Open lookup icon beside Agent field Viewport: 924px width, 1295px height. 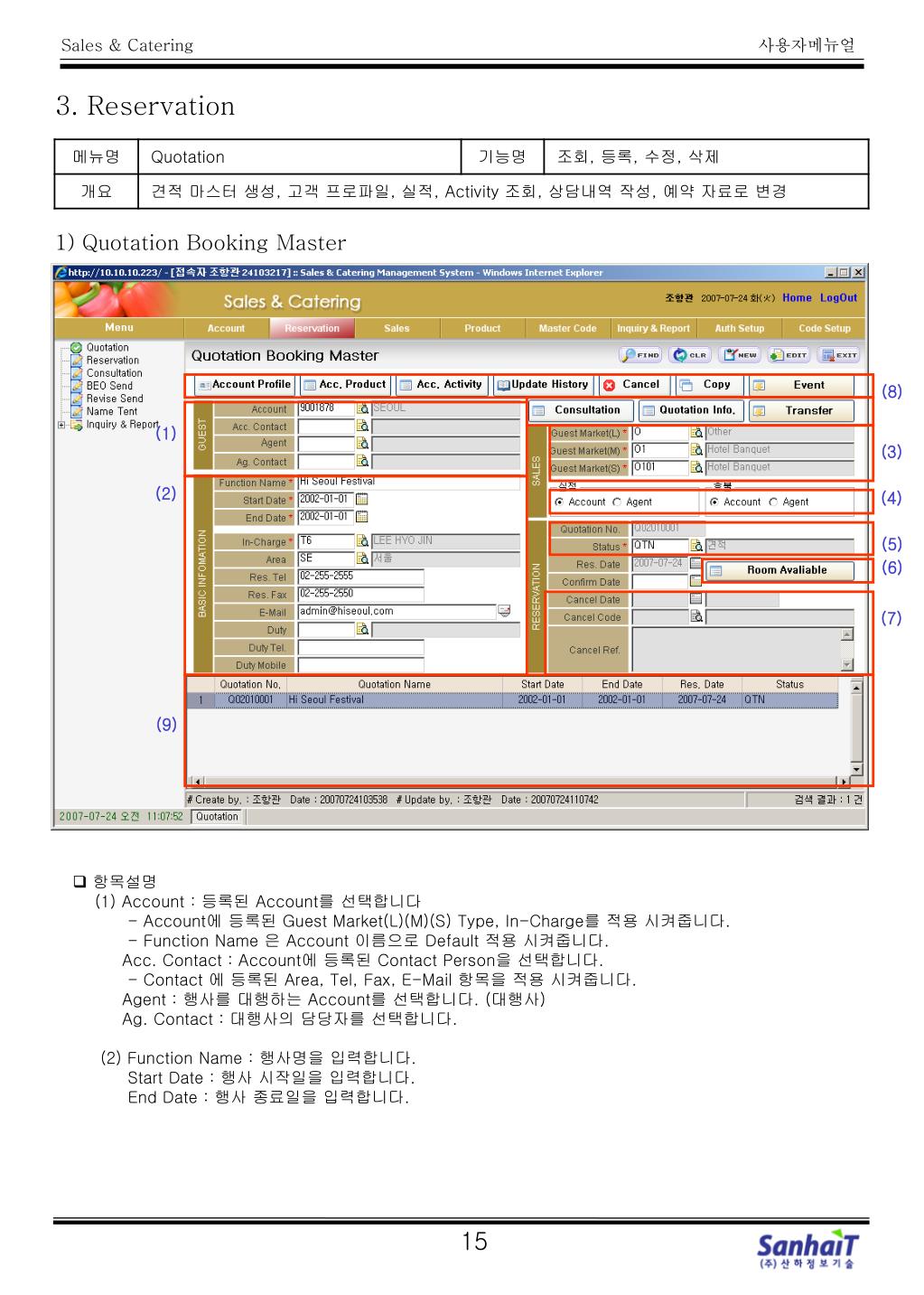363,443
